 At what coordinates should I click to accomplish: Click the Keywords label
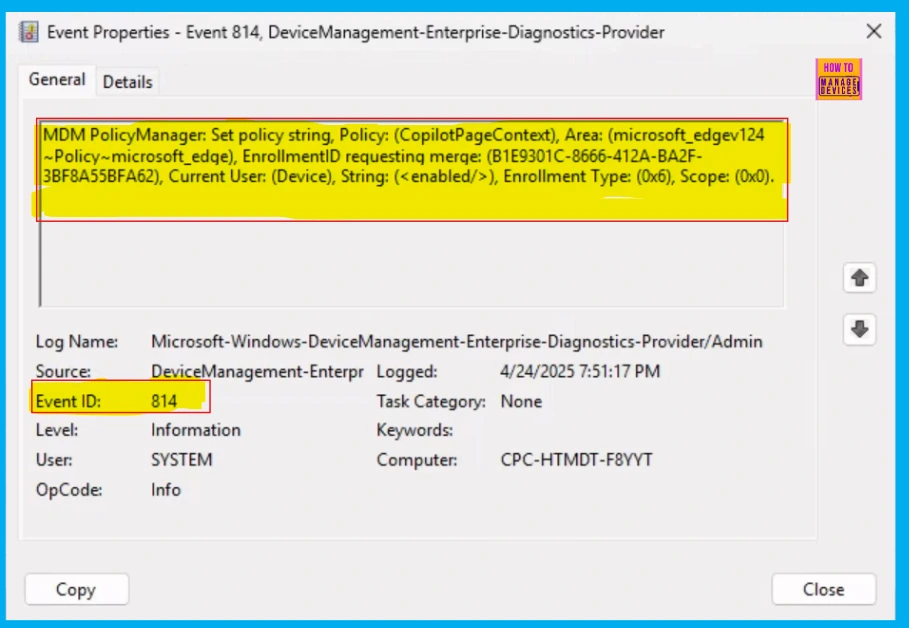click(414, 430)
